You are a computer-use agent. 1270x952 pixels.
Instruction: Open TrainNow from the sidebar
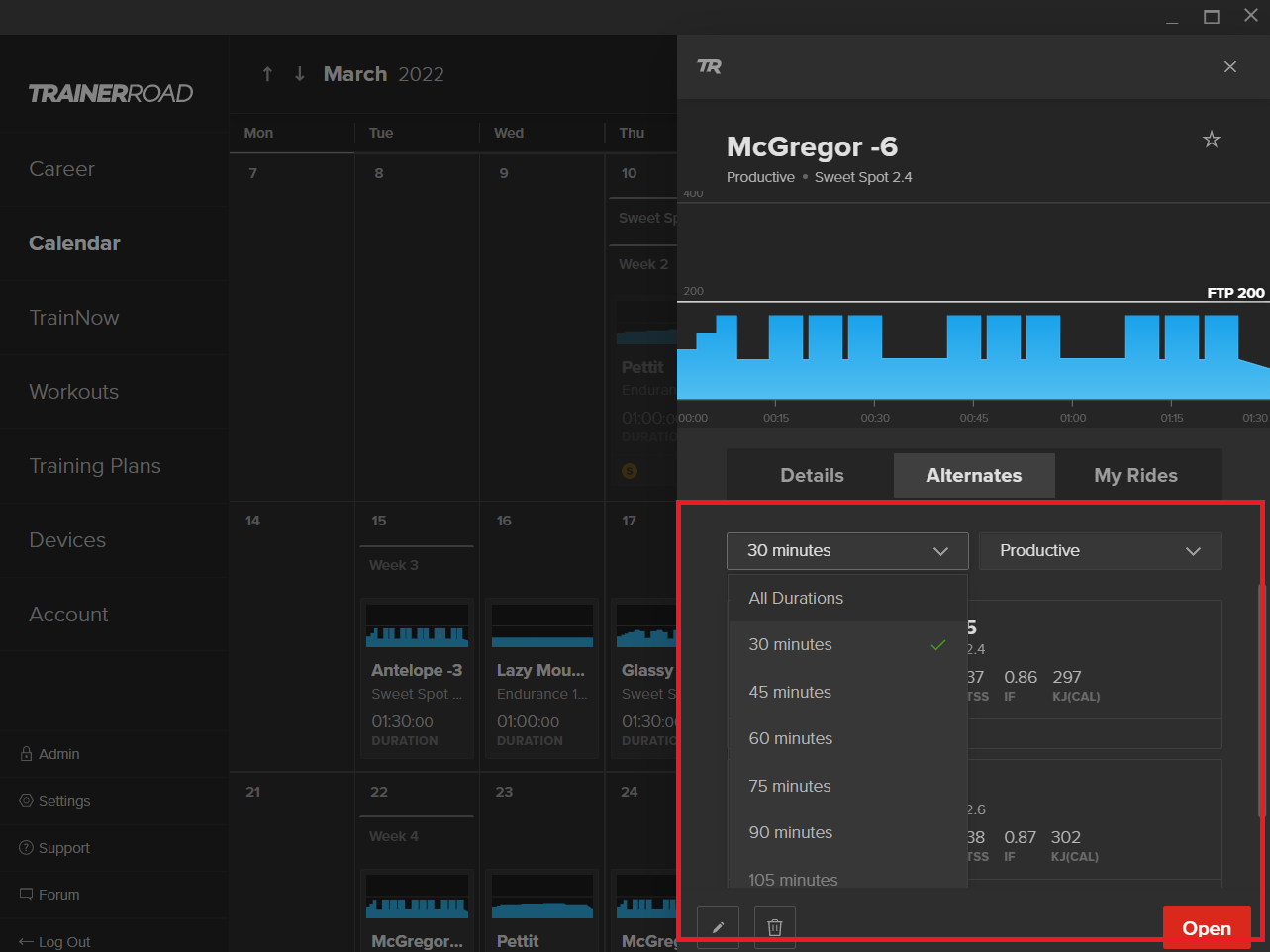tap(74, 318)
